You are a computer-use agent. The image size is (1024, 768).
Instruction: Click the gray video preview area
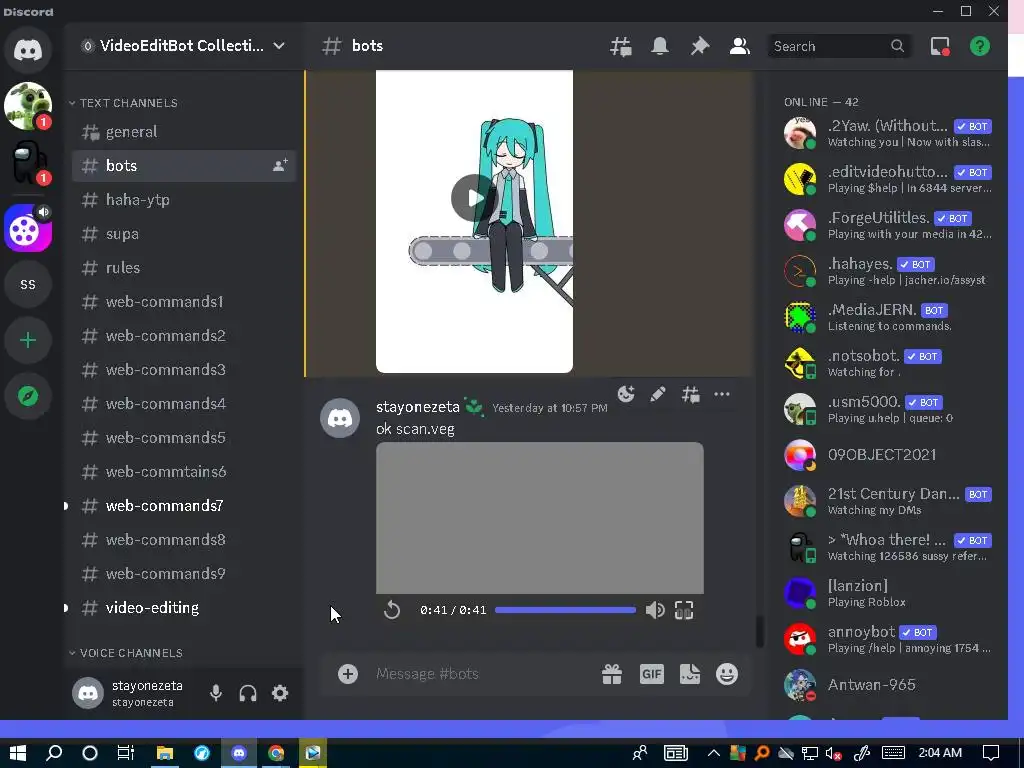(539, 518)
